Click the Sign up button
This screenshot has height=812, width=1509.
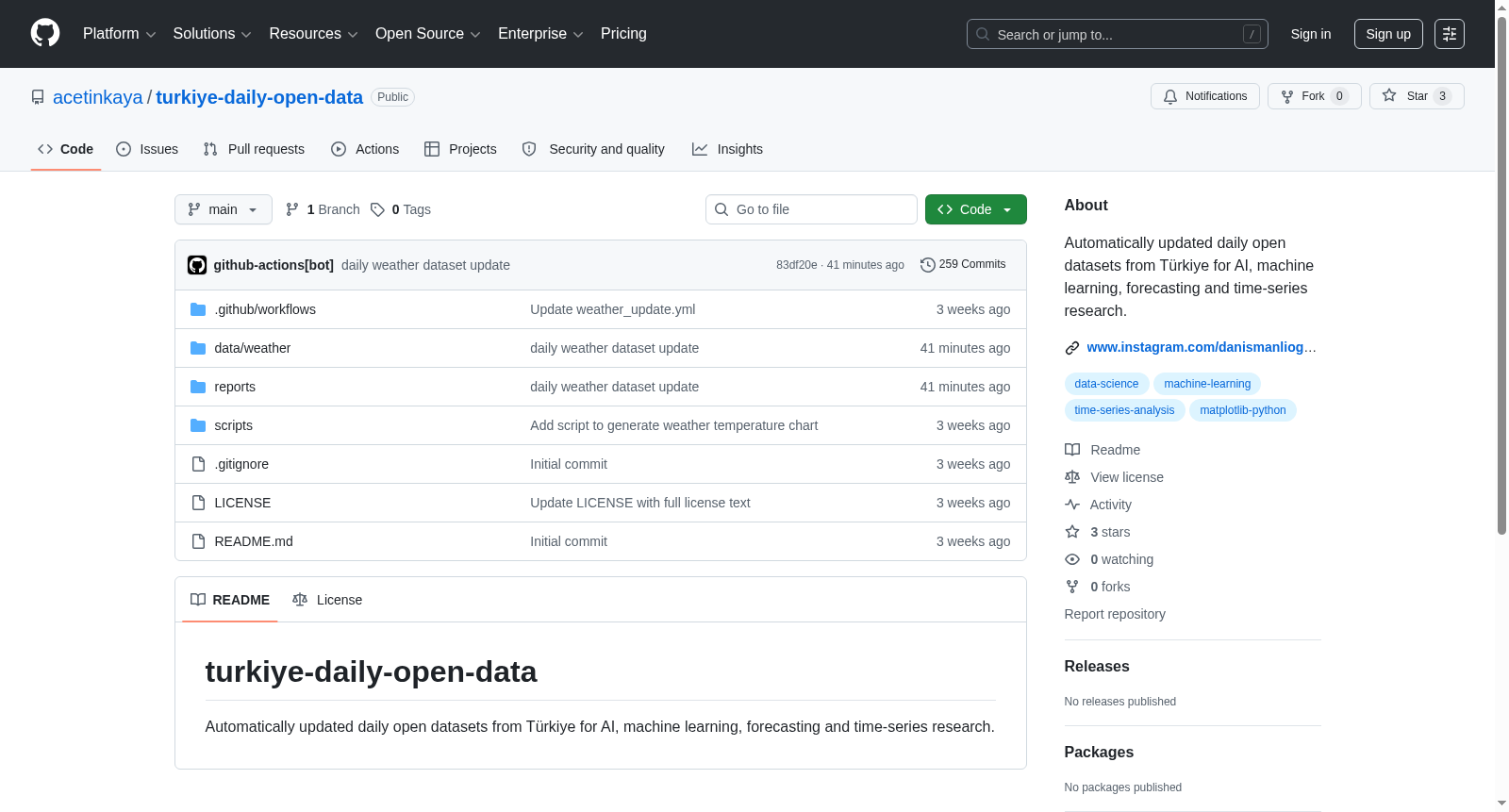(x=1388, y=34)
